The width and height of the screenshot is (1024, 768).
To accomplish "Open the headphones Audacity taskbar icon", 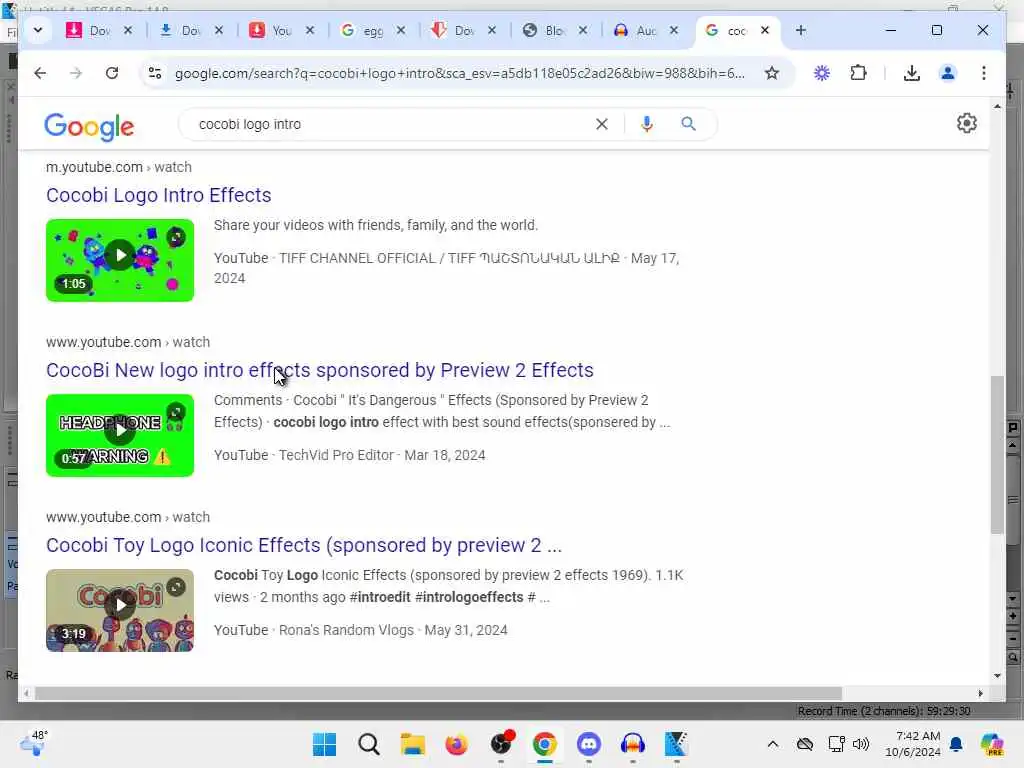I will click(632, 744).
